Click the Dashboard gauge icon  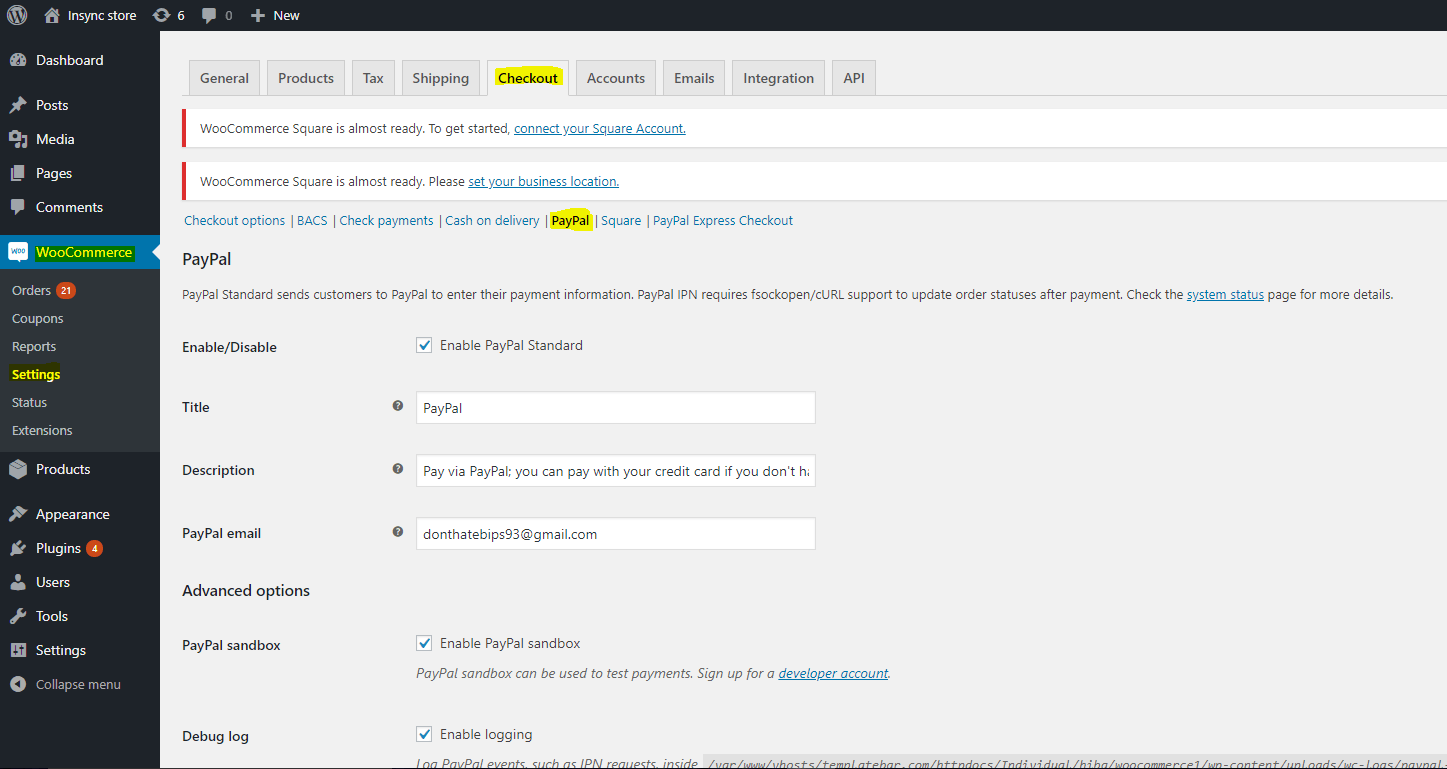click(x=18, y=60)
